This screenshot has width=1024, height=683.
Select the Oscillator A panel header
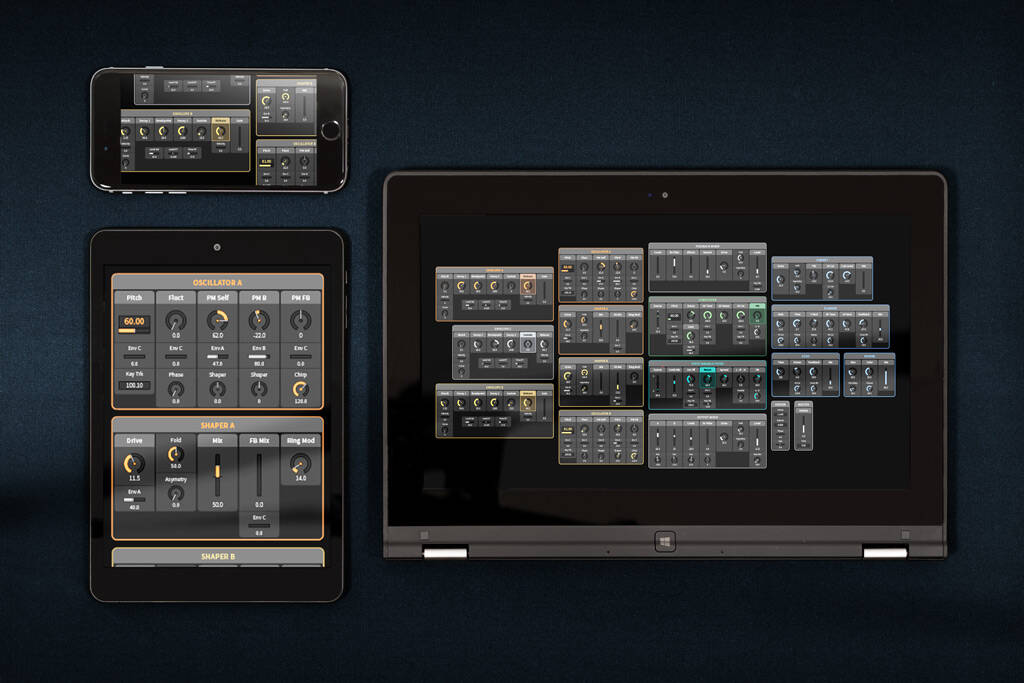click(217, 282)
